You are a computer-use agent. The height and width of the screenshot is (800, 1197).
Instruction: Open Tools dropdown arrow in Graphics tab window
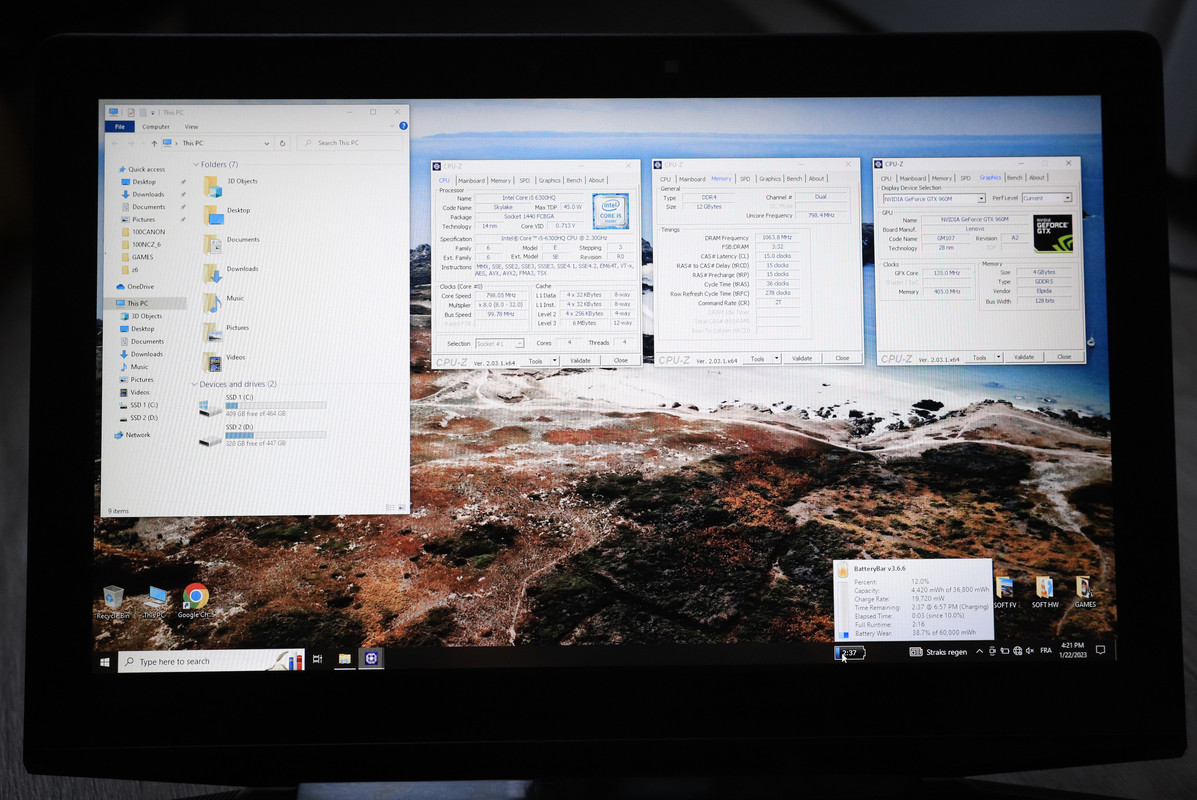[998, 356]
